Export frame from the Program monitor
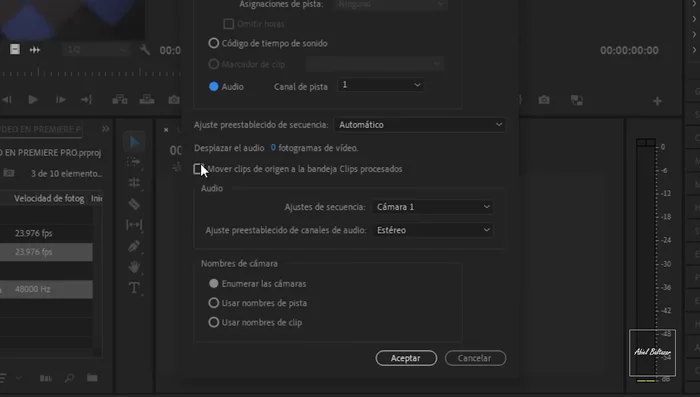 (544, 100)
